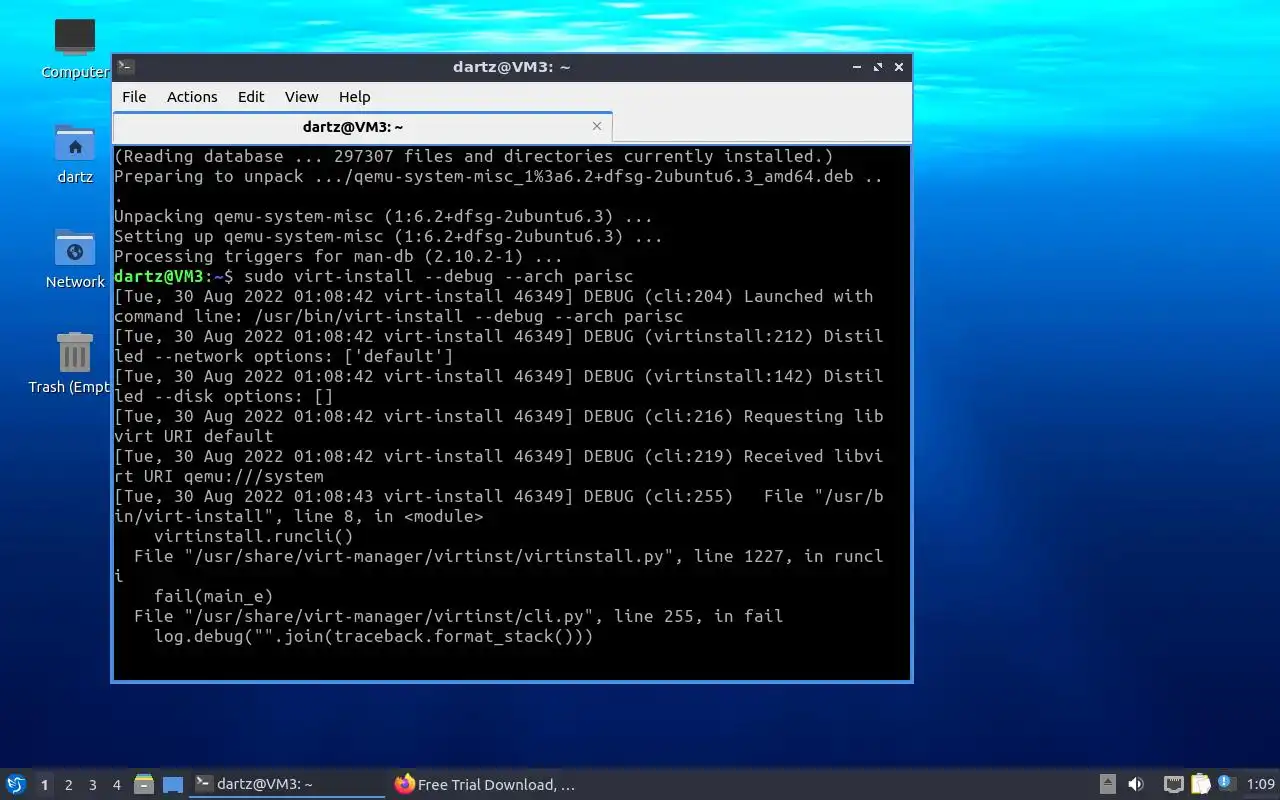Switch to workspace 4
1280x800 pixels.
point(116,785)
